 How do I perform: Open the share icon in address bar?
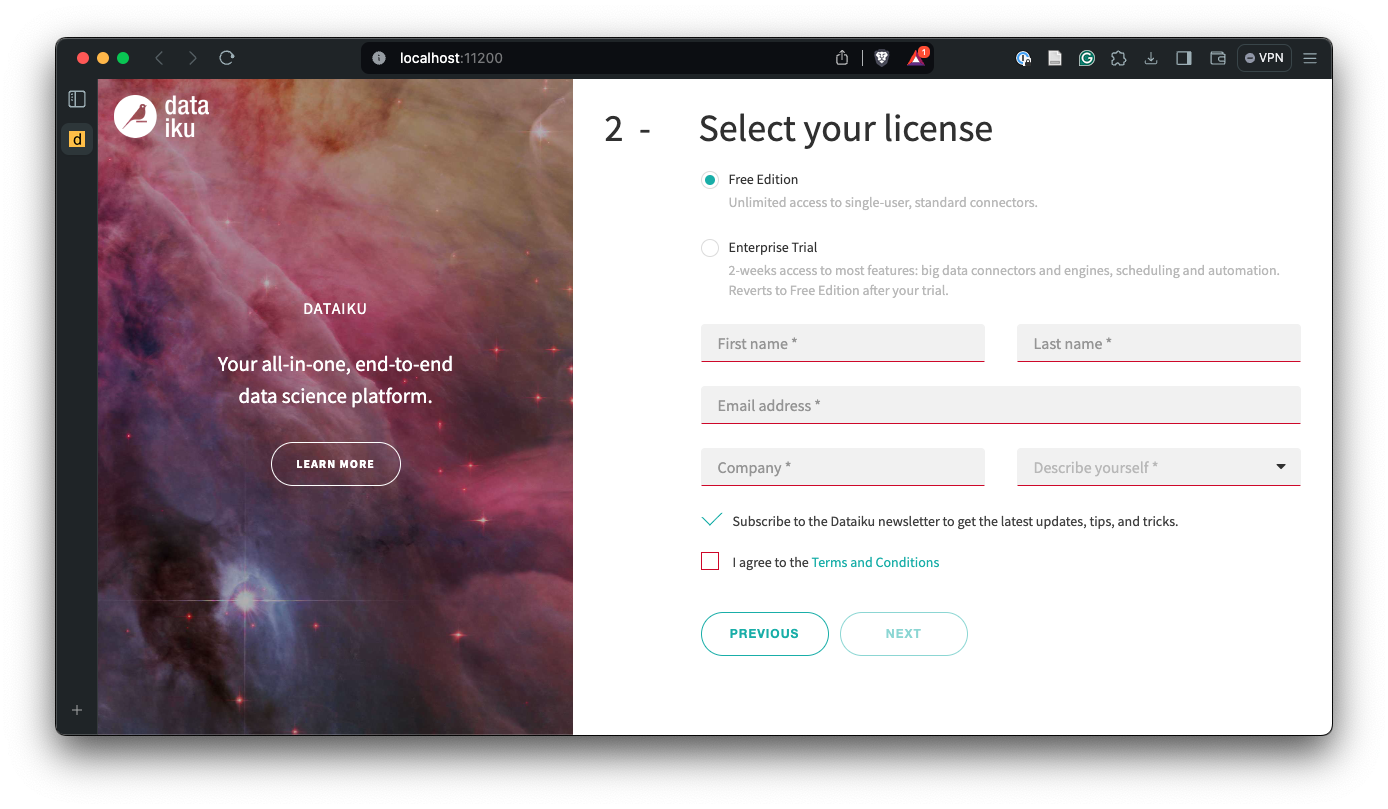[x=842, y=58]
